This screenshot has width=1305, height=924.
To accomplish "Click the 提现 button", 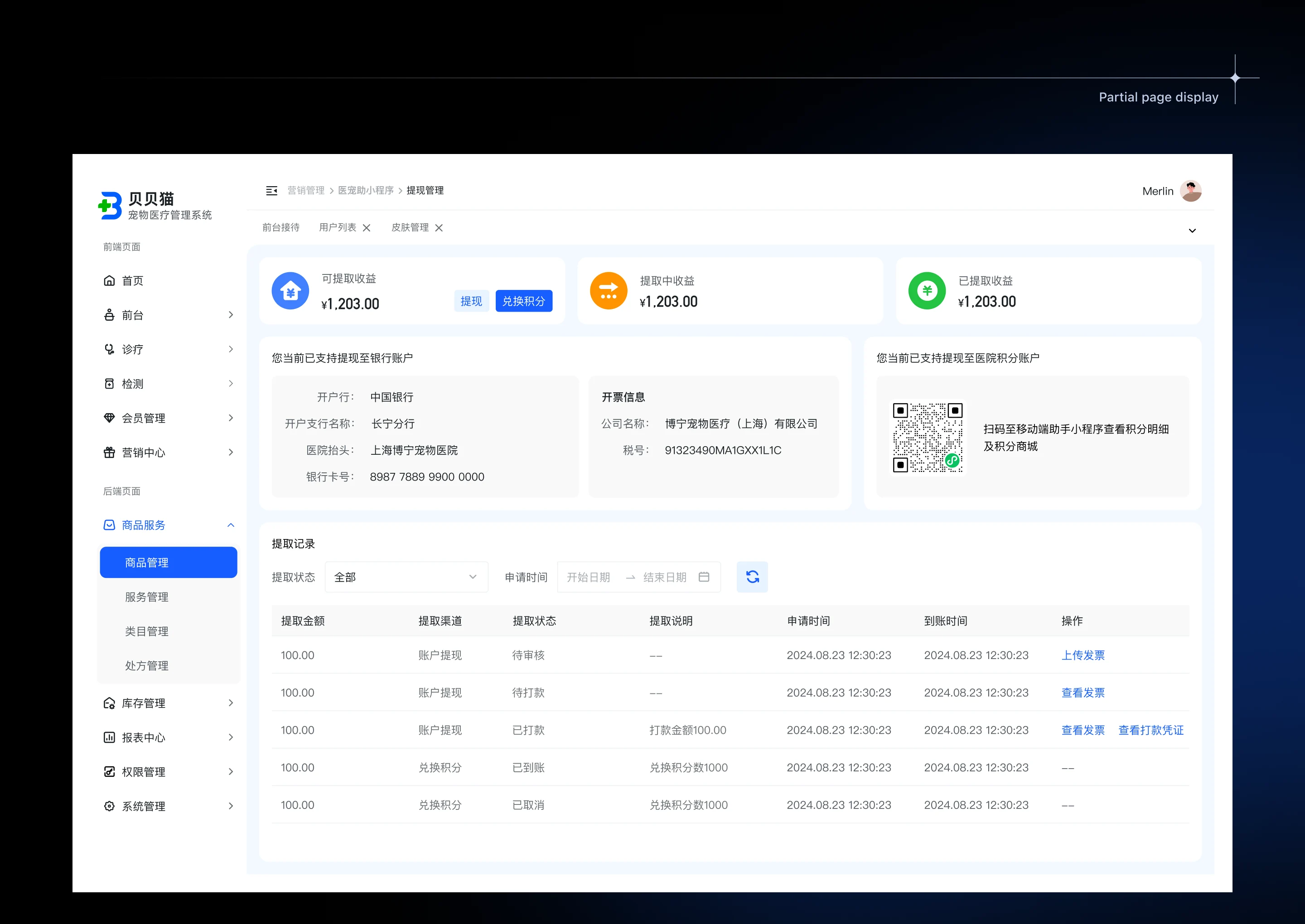I will point(471,301).
